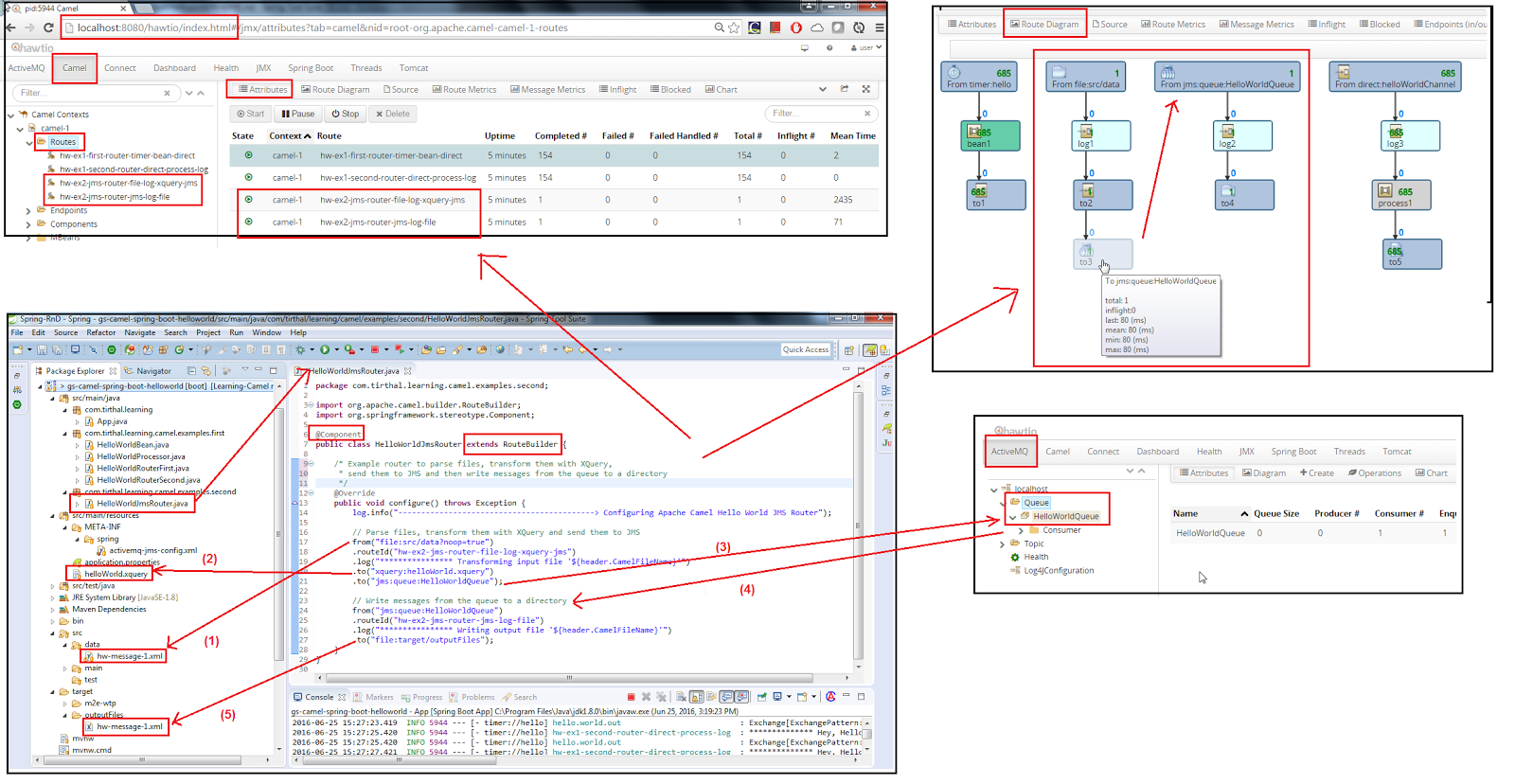1515x784 pixels.
Task: Switch to the Problems tab beside Console
Action: click(472, 698)
